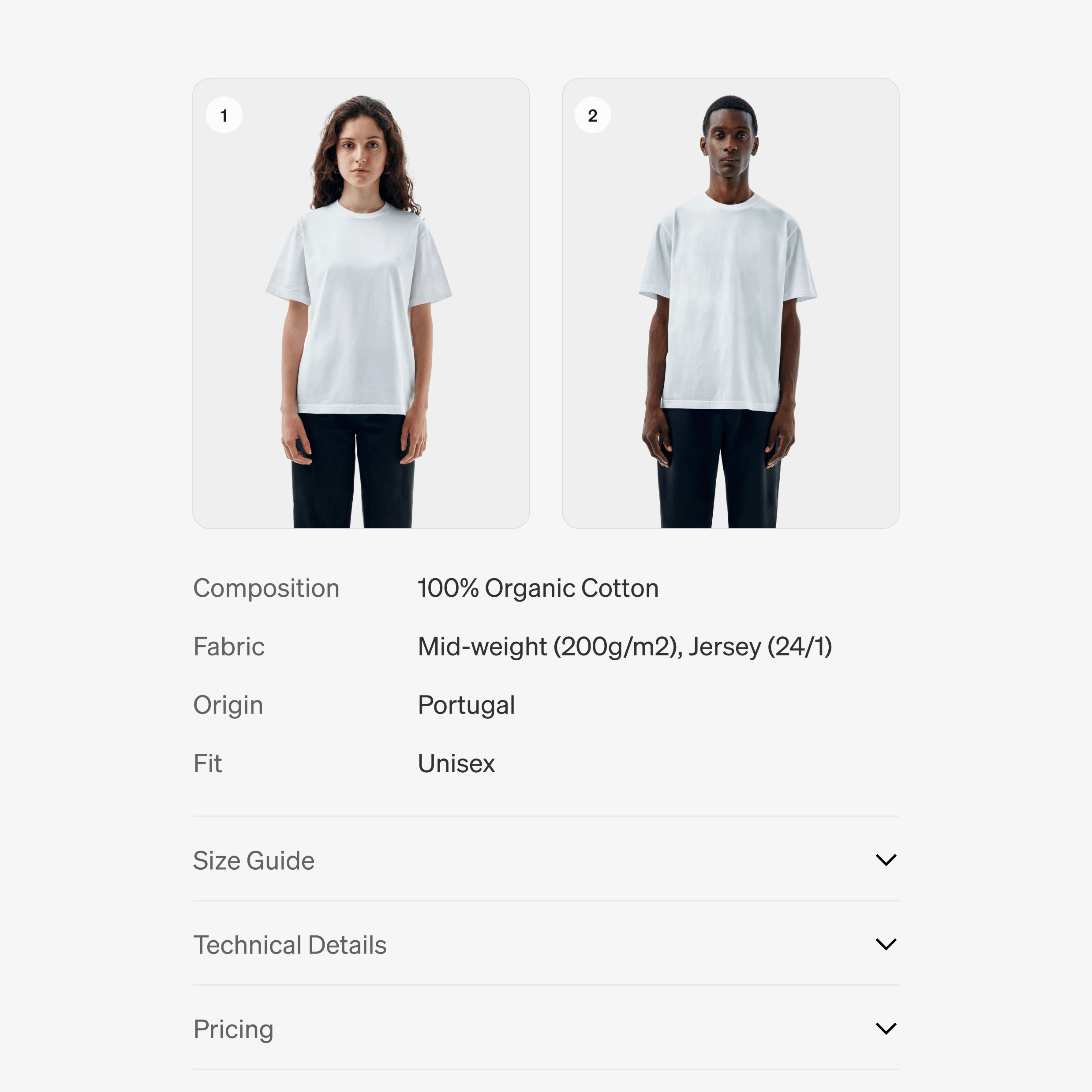
Task: Expand the Technical Details chevron arrow
Action: click(x=886, y=944)
